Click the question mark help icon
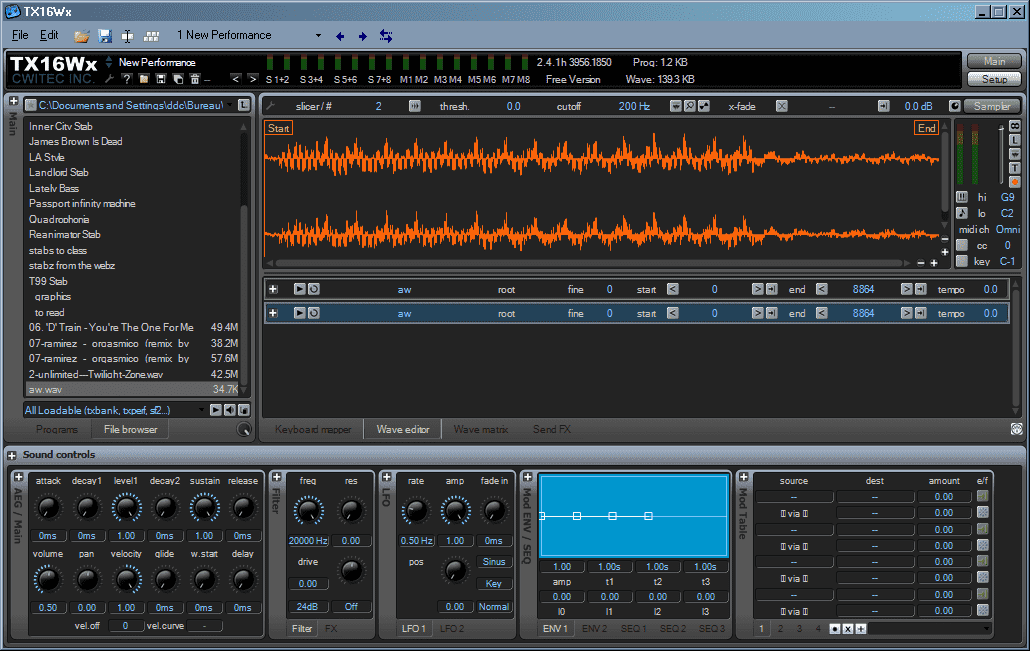Screen dimensions: 1030x651 [x=127, y=78]
